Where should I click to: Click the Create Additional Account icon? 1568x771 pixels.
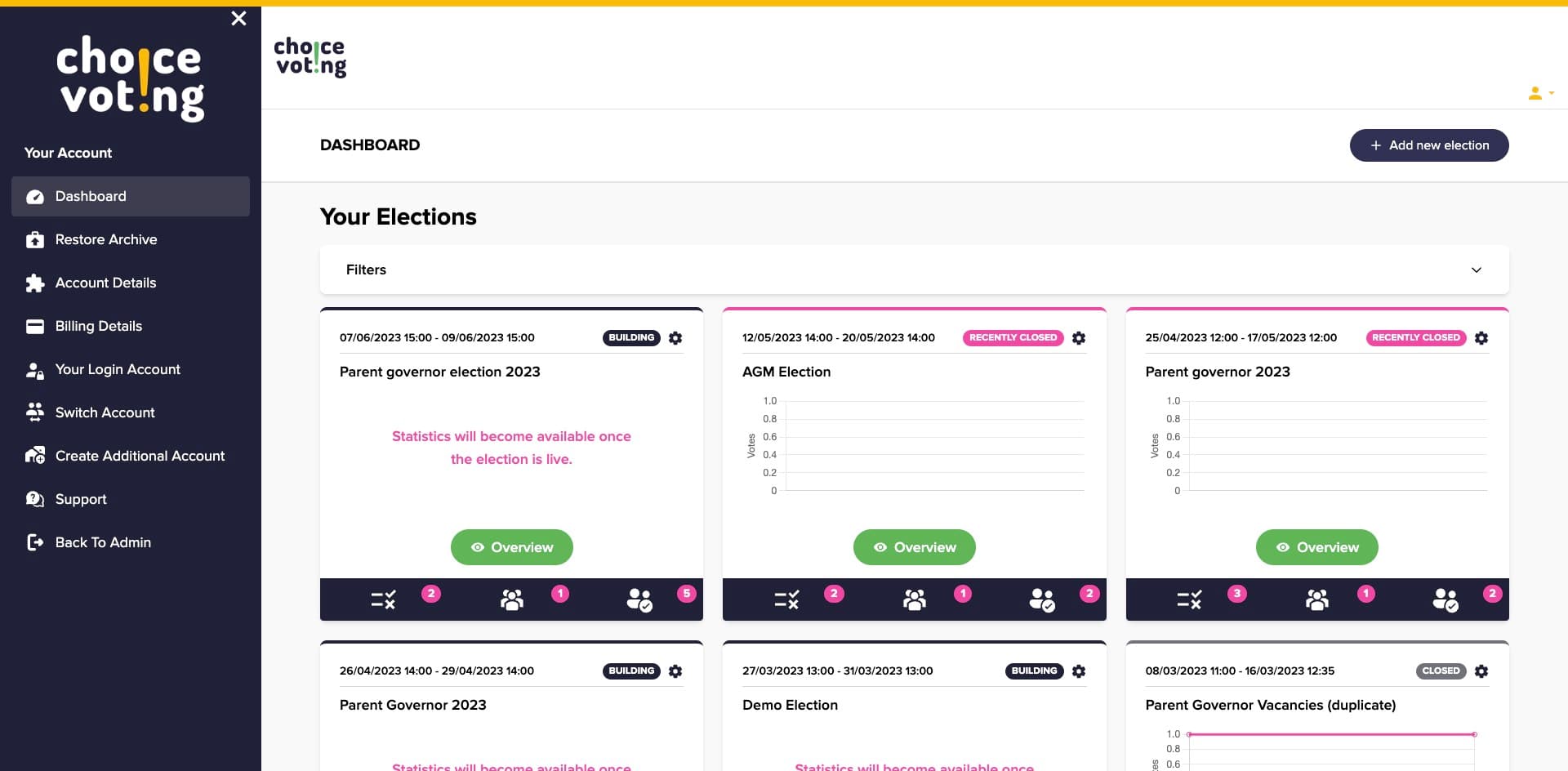pos(35,456)
